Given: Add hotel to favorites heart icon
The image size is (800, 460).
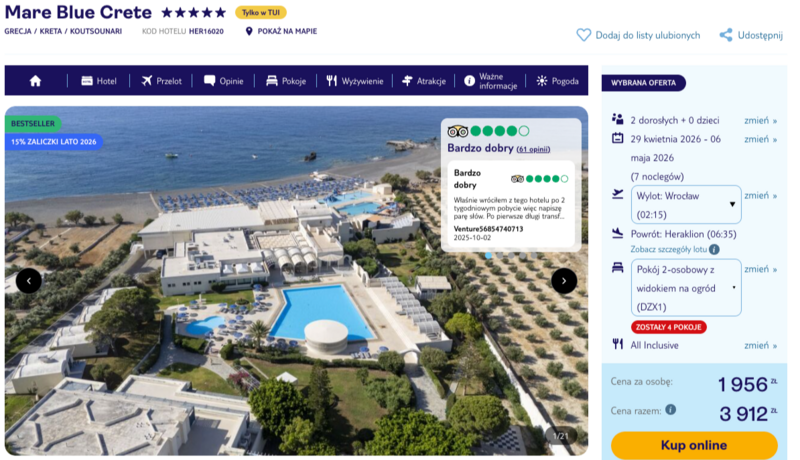Looking at the screenshot, I should point(584,35).
